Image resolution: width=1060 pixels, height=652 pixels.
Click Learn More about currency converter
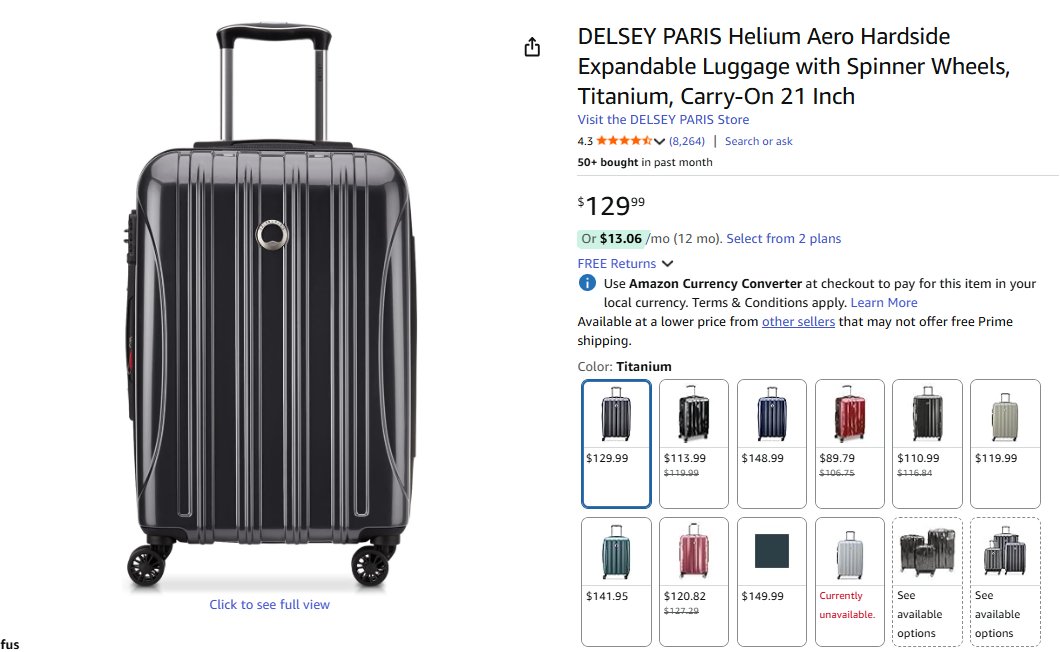pos(883,302)
